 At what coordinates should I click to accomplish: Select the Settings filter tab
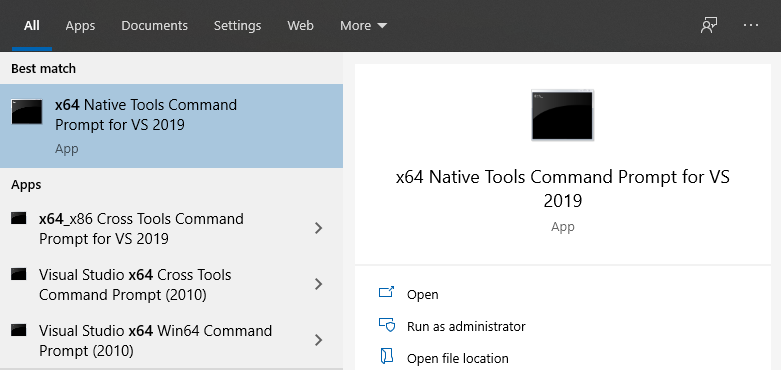click(x=237, y=25)
